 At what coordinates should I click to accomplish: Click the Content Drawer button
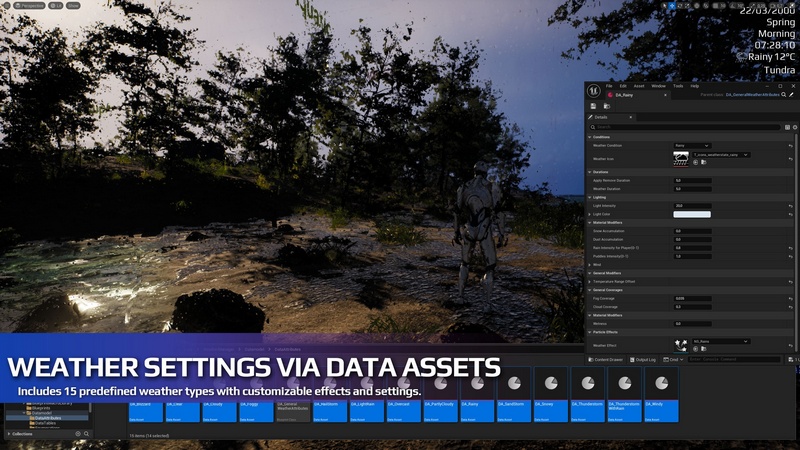tap(608, 359)
